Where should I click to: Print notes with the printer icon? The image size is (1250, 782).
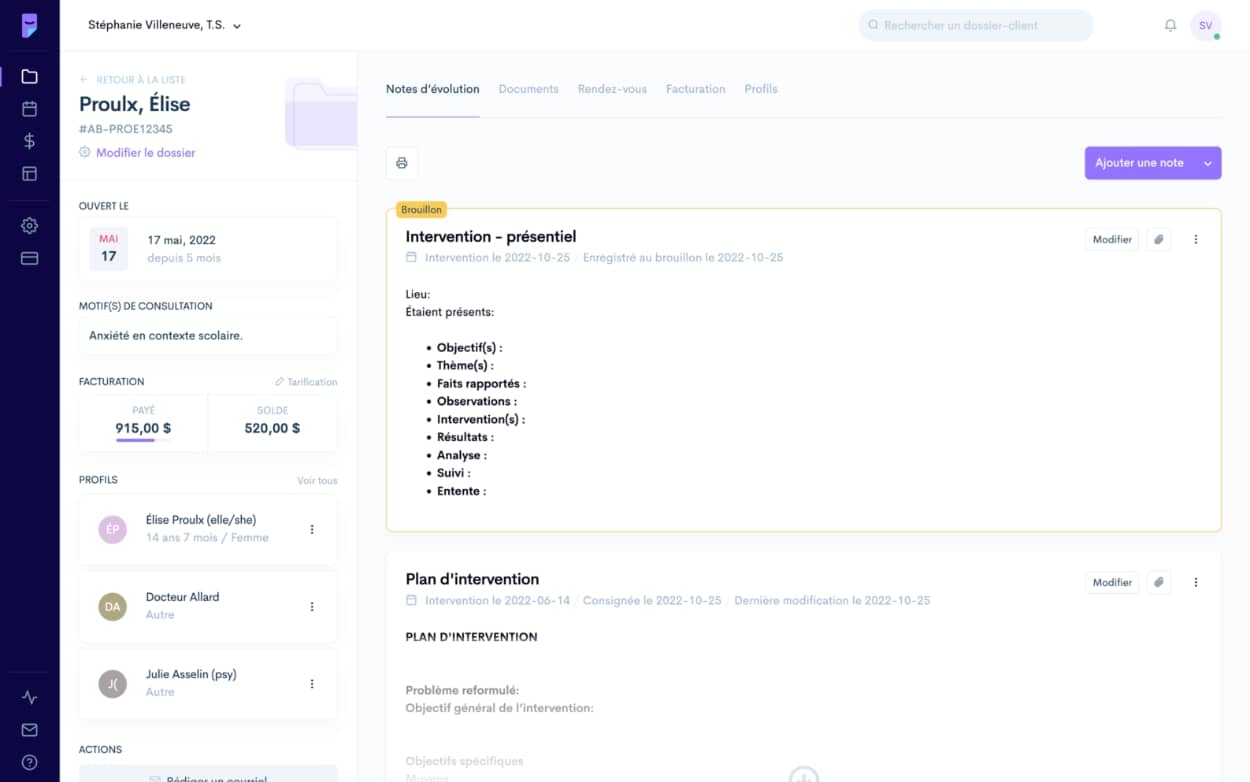click(x=402, y=163)
